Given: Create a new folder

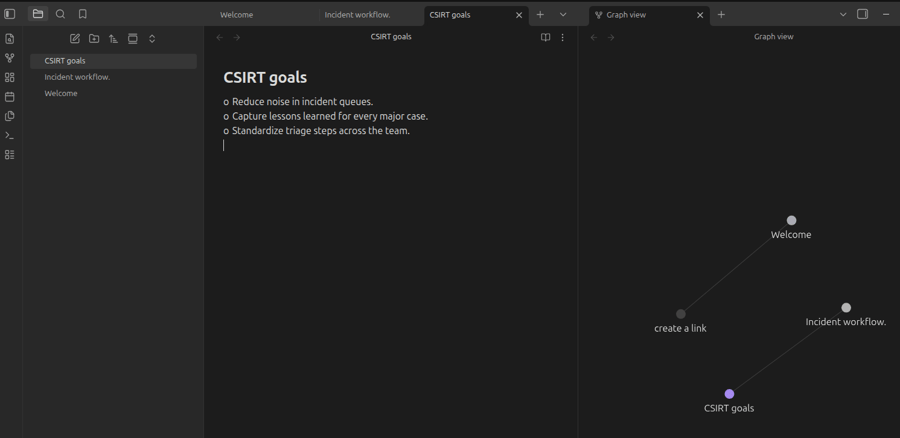Looking at the screenshot, I should pos(94,38).
